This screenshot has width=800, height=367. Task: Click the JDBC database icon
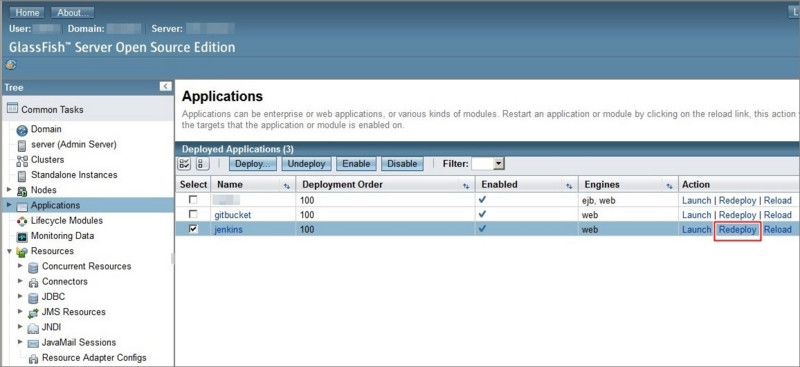33,298
